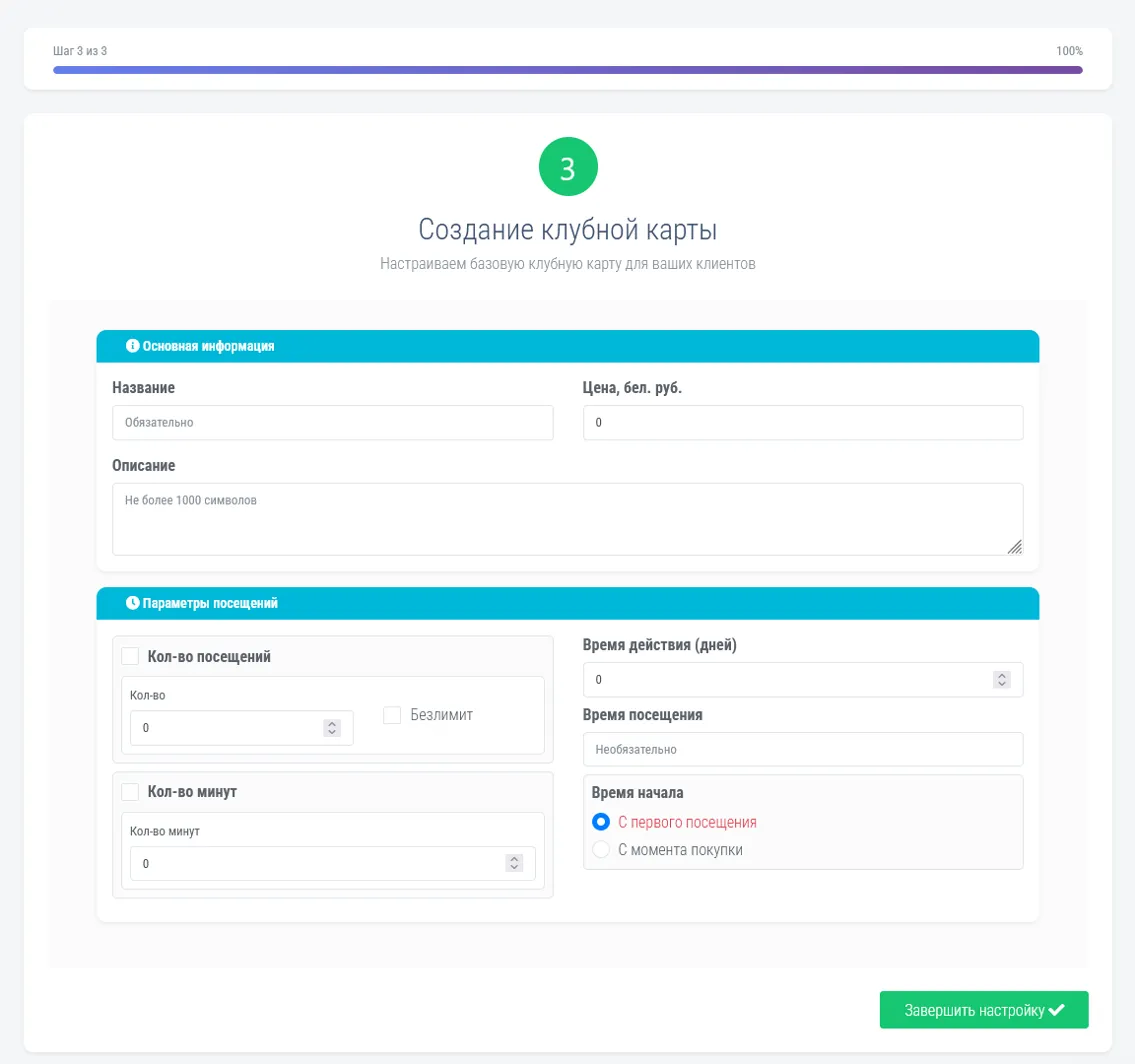This screenshot has width=1135, height=1064.
Task: Click spinner arrows of Кол-во visits field
Action: [332, 728]
